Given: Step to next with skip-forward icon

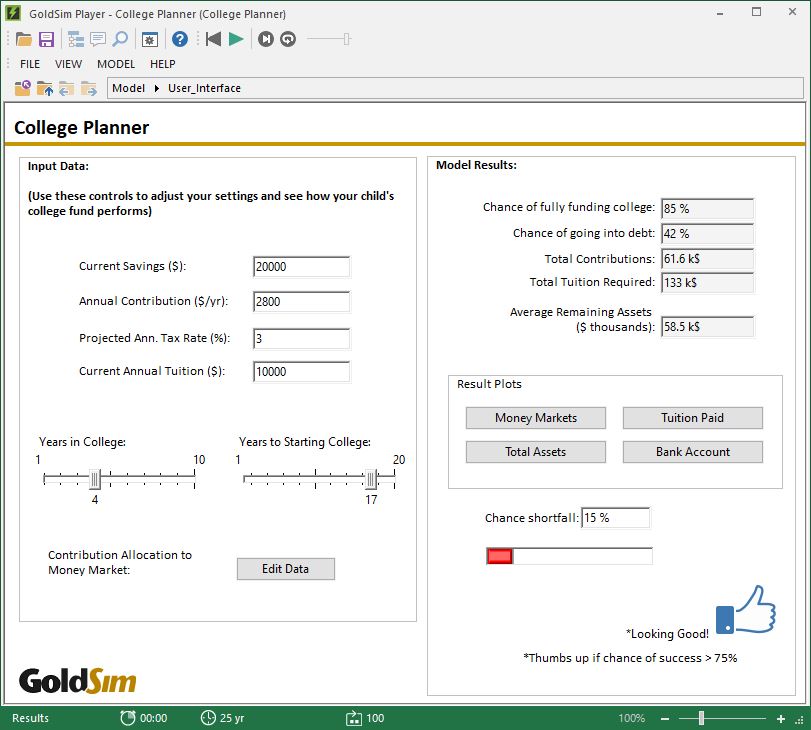Looking at the screenshot, I should [266, 39].
